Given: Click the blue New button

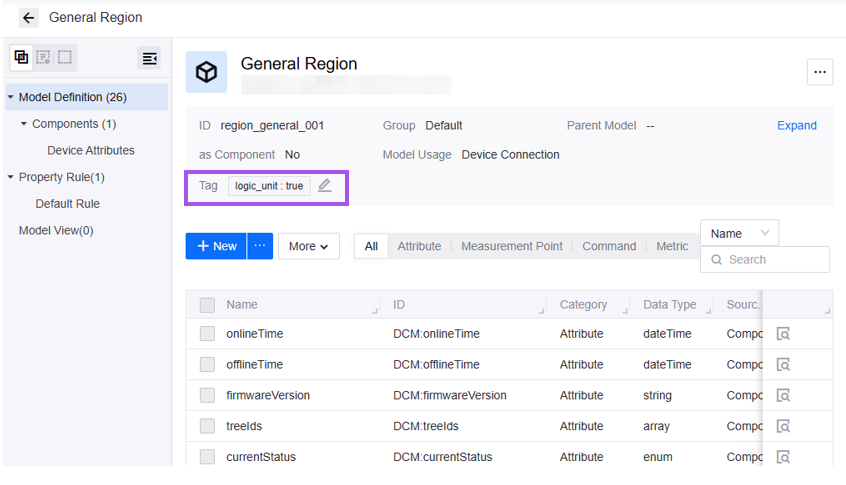Looking at the screenshot, I should click(x=216, y=246).
